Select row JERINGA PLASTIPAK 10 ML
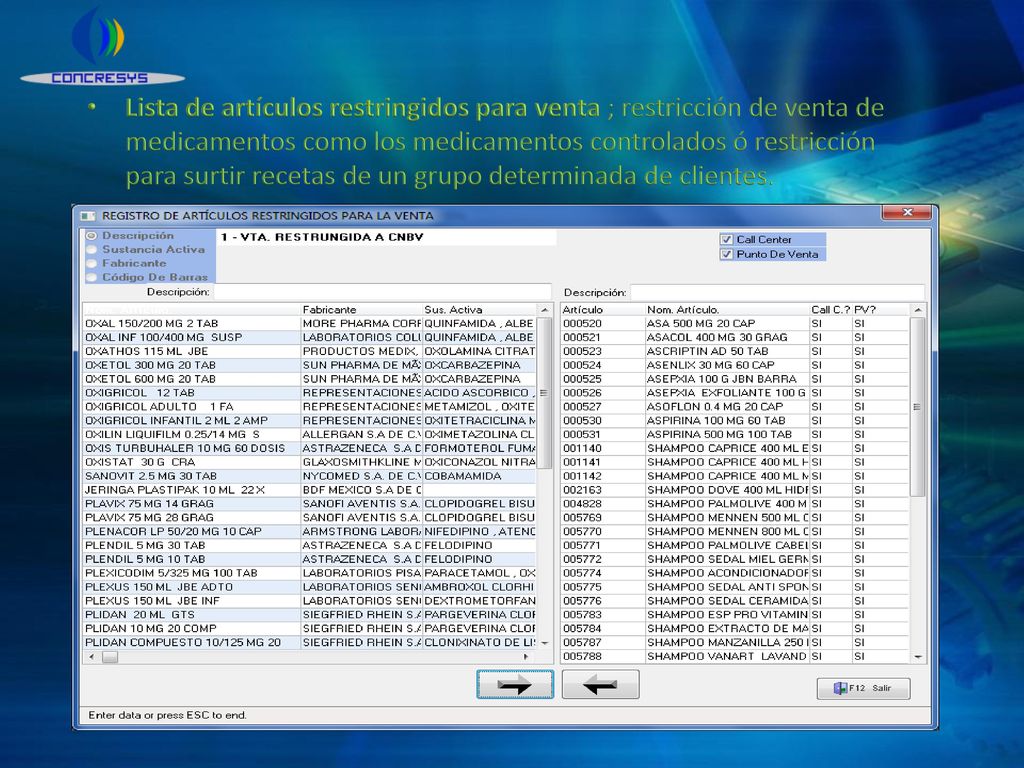This screenshot has width=1024, height=768. tap(310, 490)
